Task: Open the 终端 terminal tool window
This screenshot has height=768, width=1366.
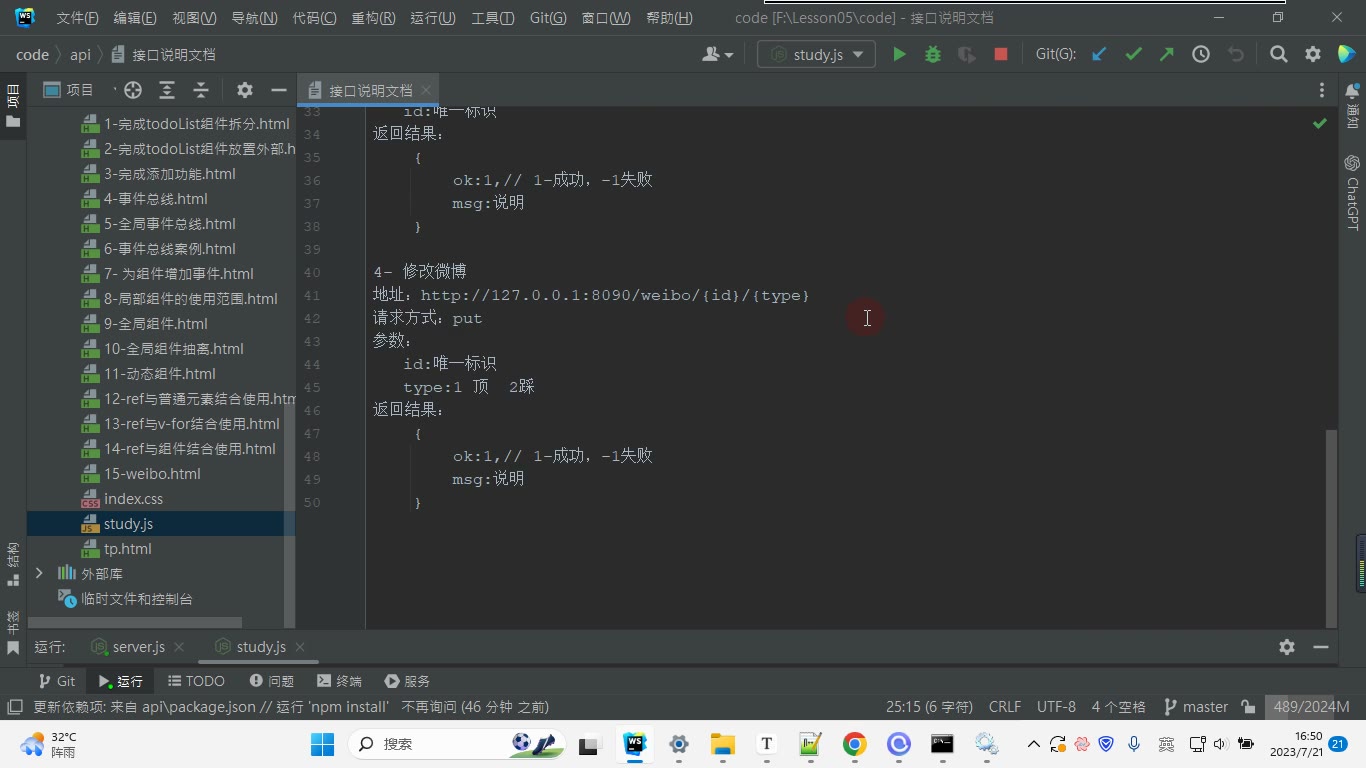Action: pyautogui.click(x=339, y=681)
